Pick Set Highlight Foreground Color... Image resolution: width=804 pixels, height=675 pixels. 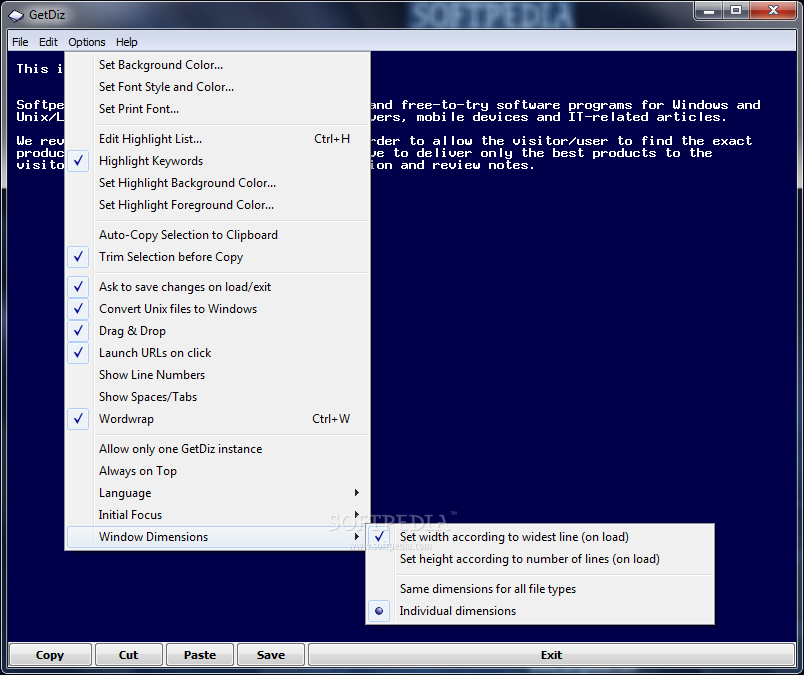(218, 205)
